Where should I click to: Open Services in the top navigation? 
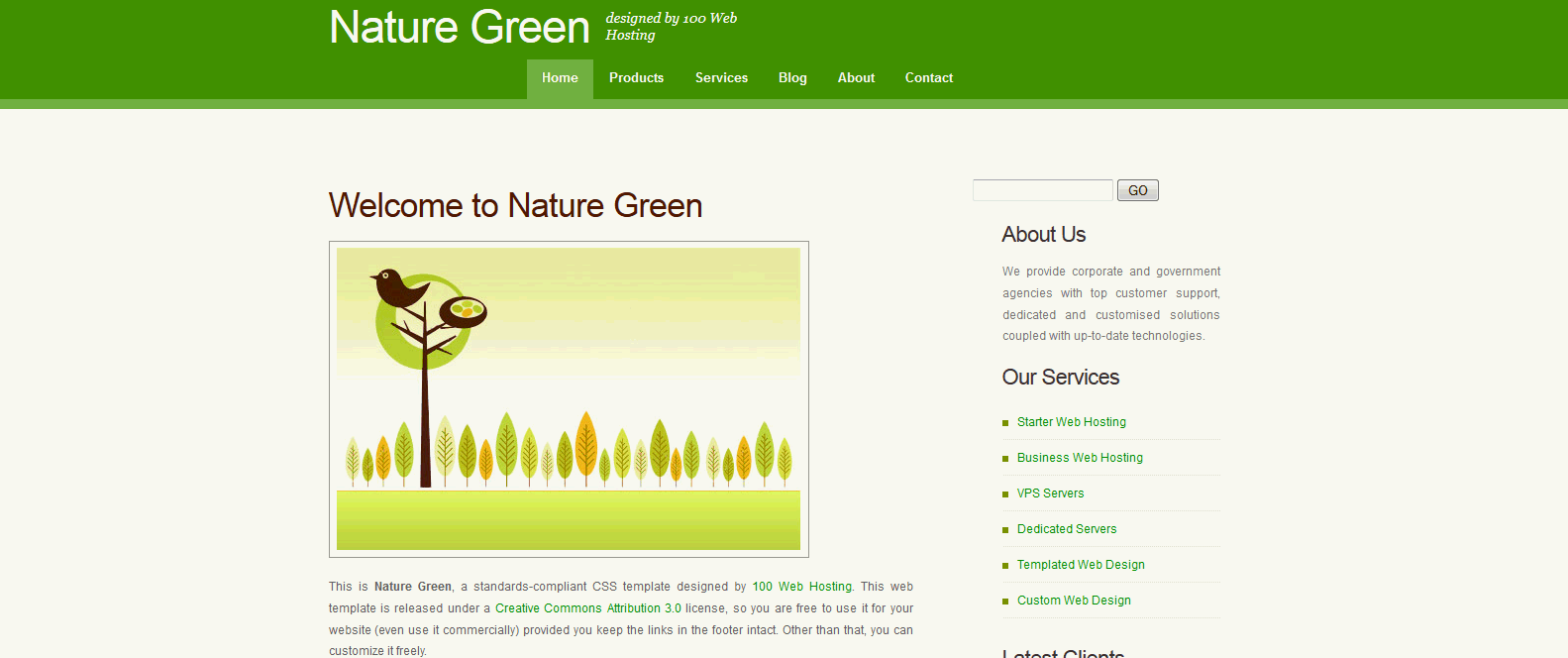(x=721, y=78)
